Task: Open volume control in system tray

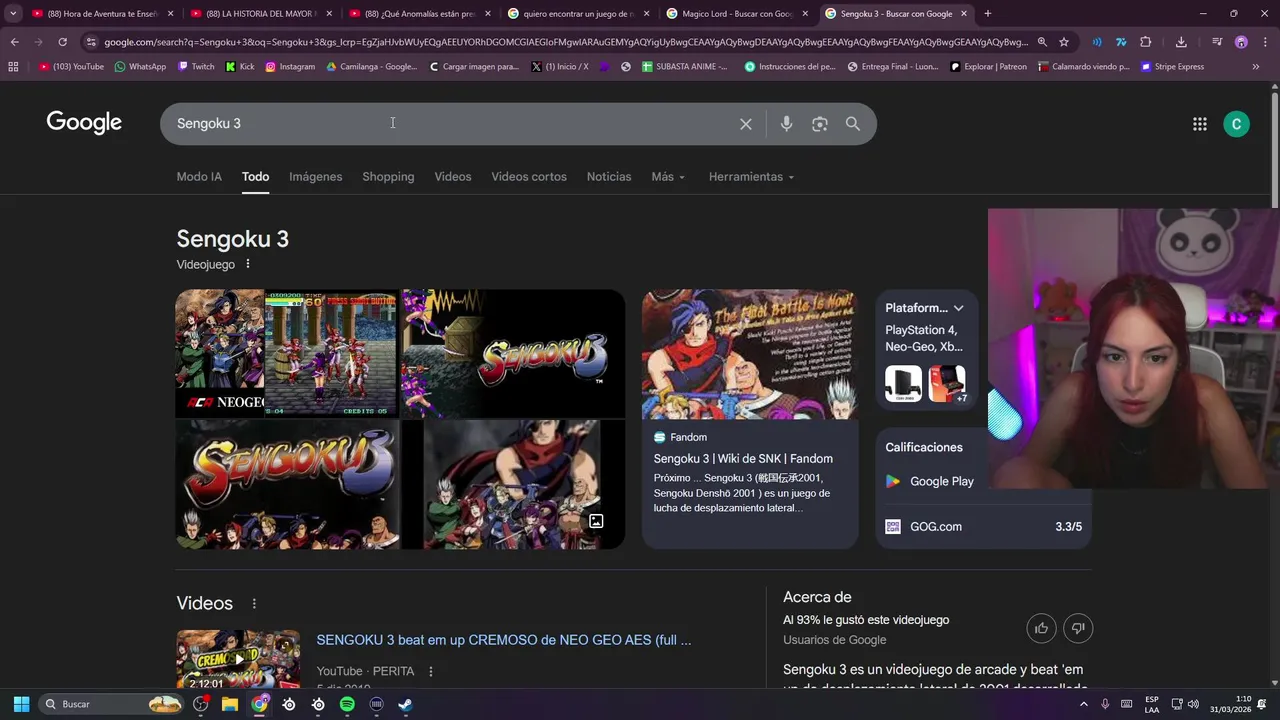Action: [1193, 704]
